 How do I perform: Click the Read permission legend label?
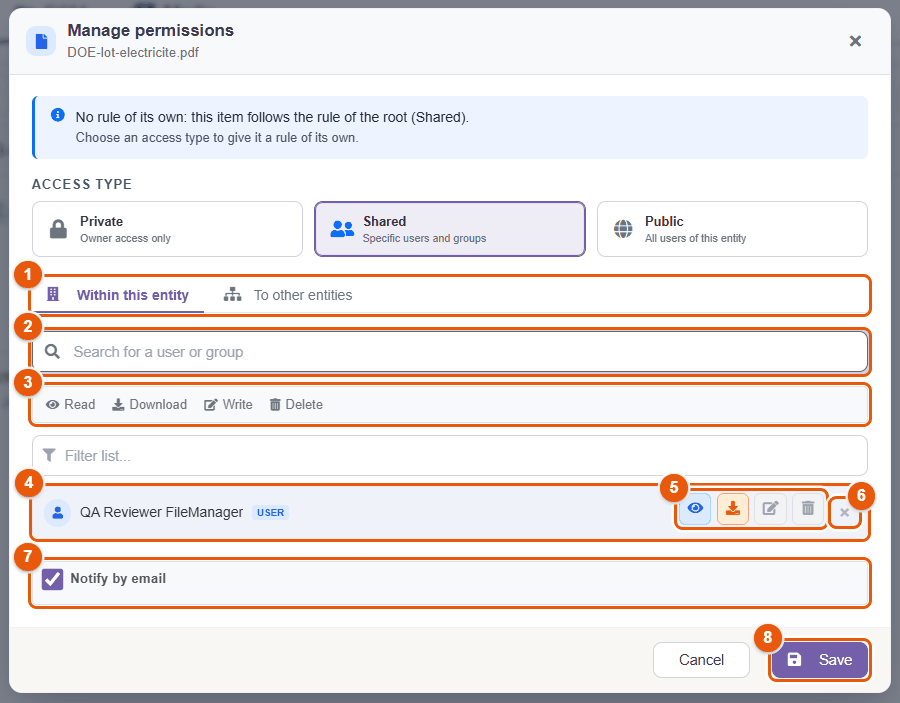coord(71,405)
